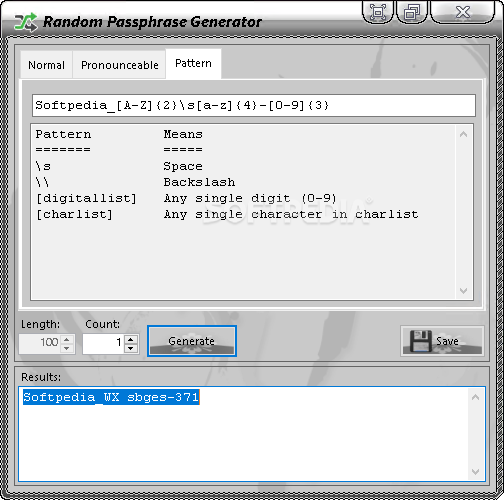Increase the Length value with up arrow

click(x=67, y=339)
